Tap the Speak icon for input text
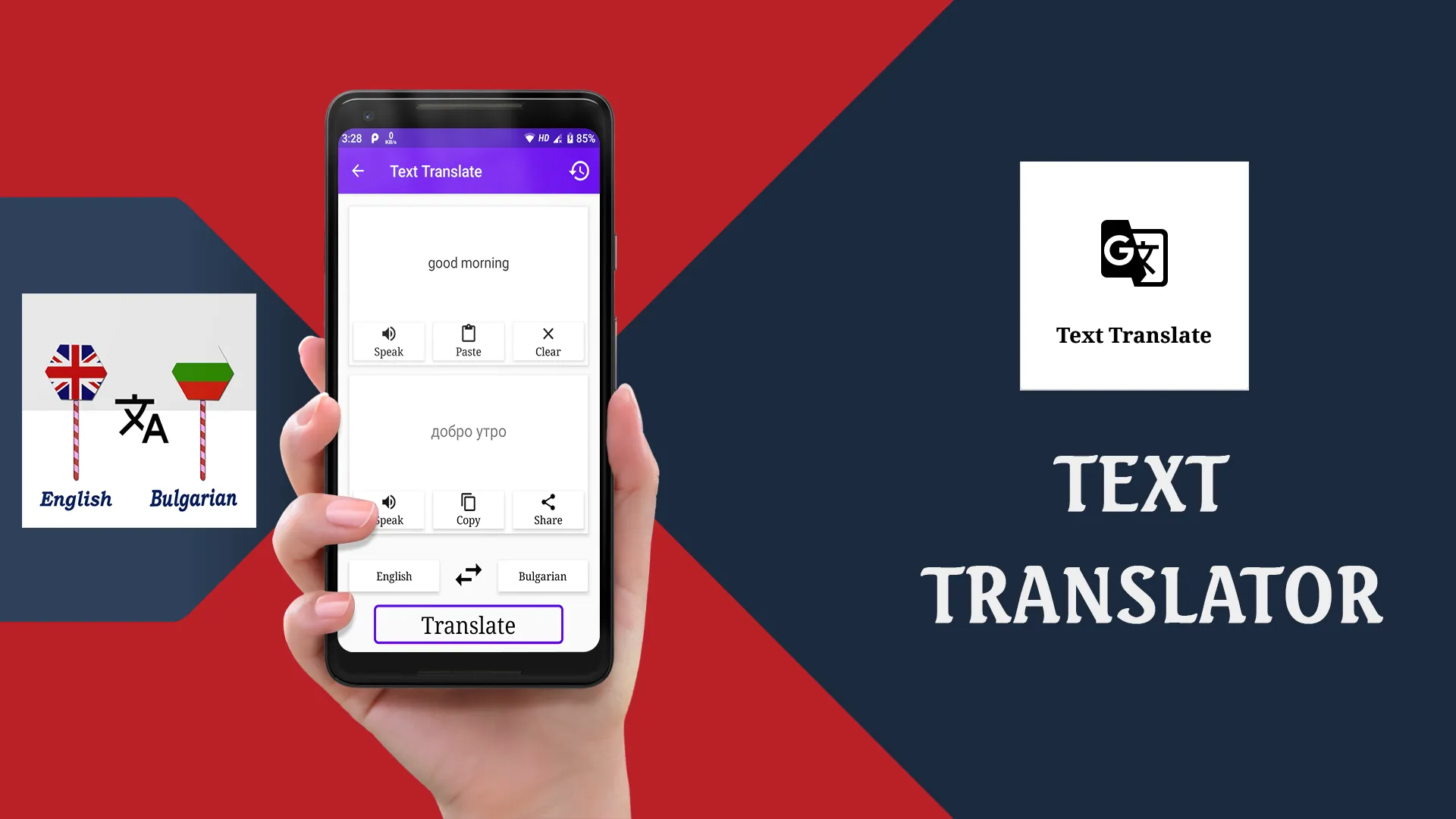Image resolution: width=1456 pixels, height=819 pixels. pos(388,340)
